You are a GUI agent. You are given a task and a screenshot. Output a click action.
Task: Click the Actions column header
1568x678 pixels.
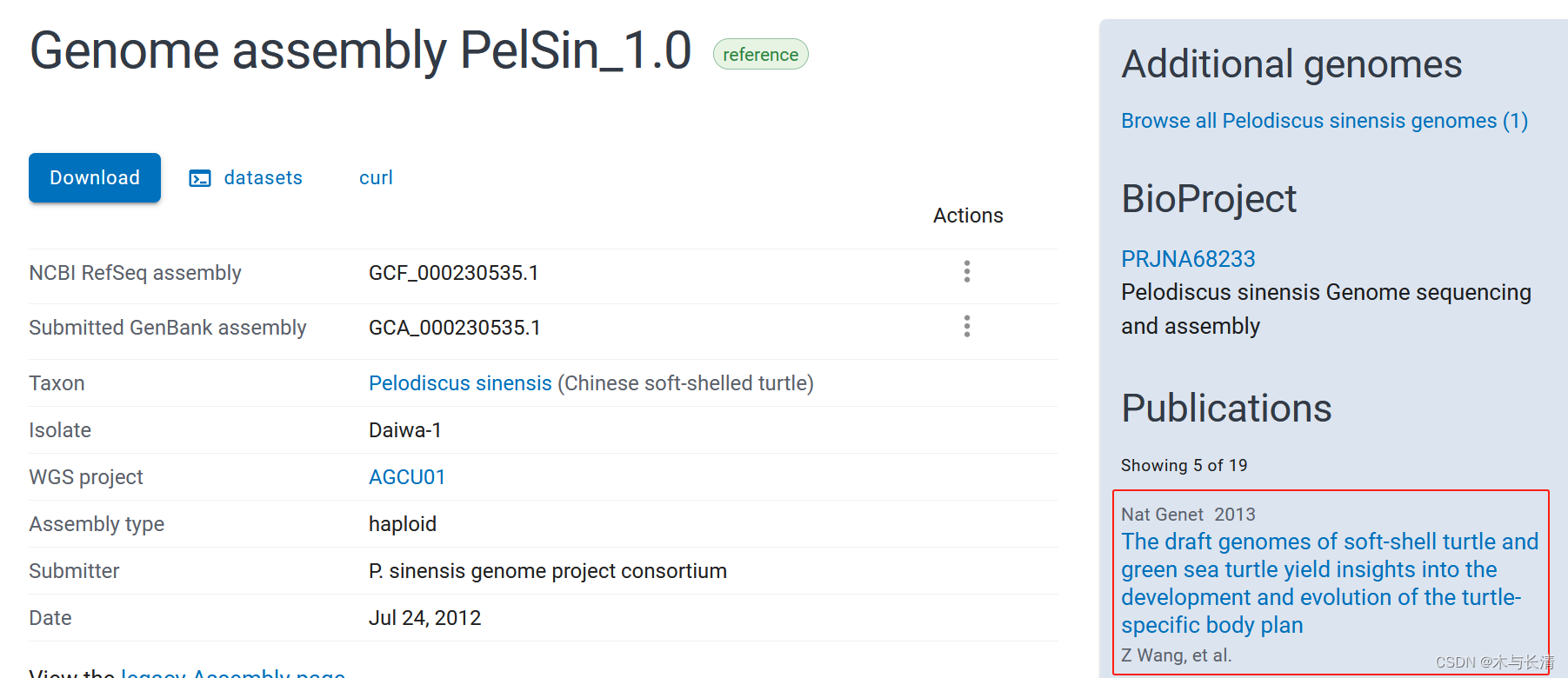968,216
